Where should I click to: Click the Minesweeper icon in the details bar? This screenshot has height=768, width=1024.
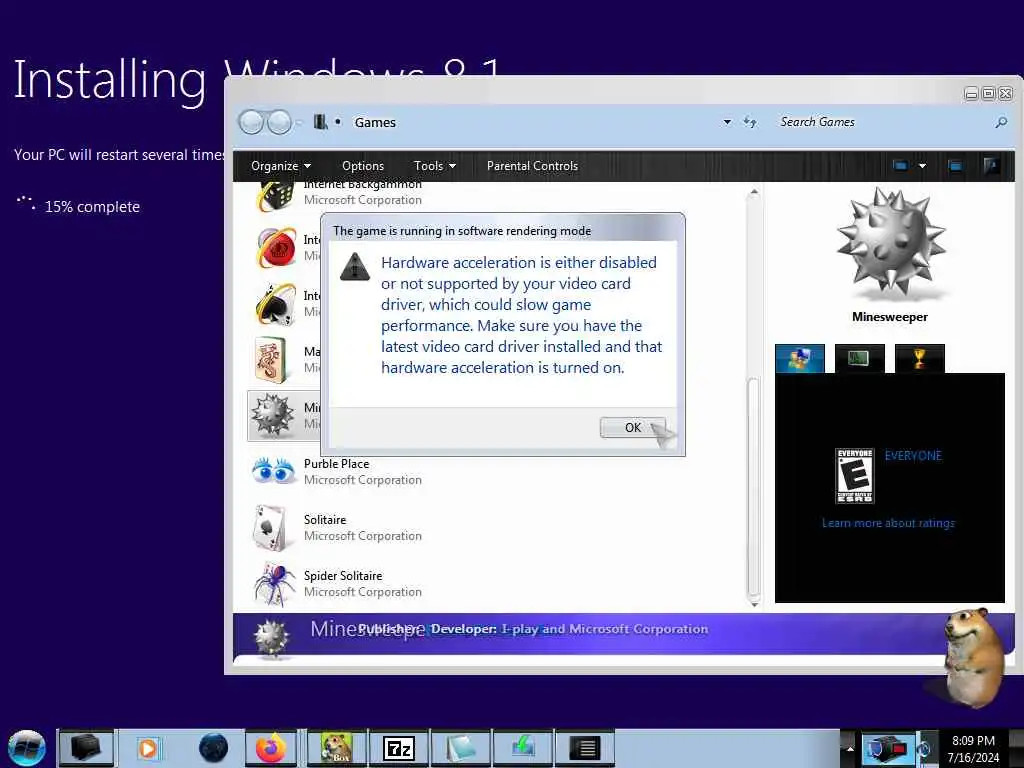(272, 637)
